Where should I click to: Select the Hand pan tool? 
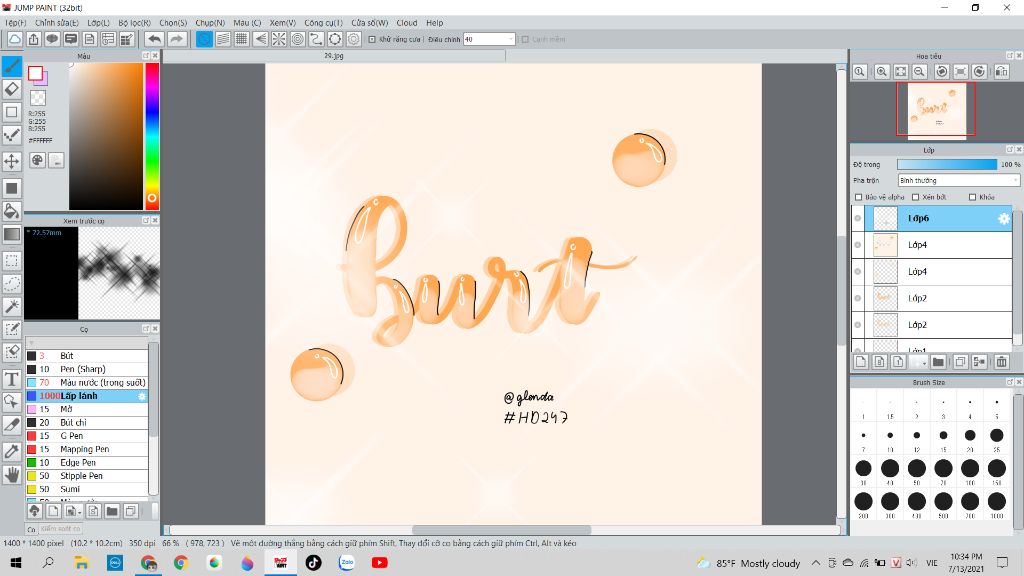click(x=12, y=474)
